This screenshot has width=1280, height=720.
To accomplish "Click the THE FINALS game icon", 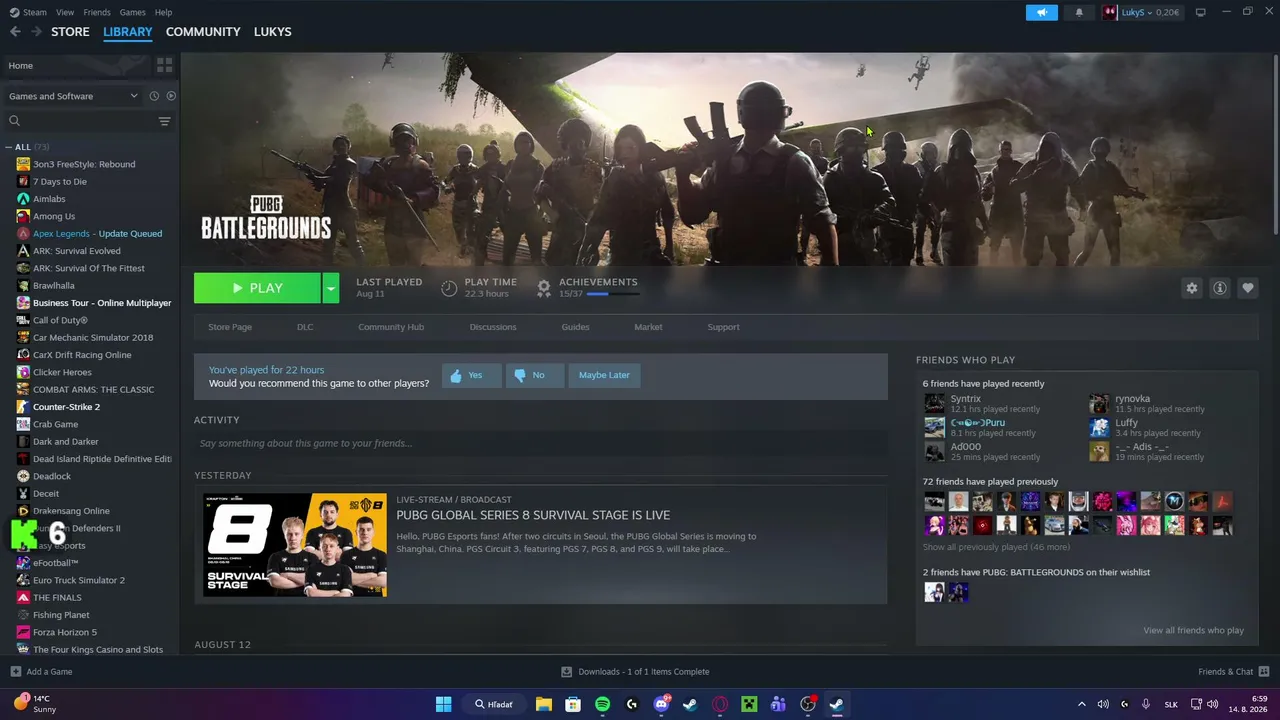I will click(x=23, y=597).
